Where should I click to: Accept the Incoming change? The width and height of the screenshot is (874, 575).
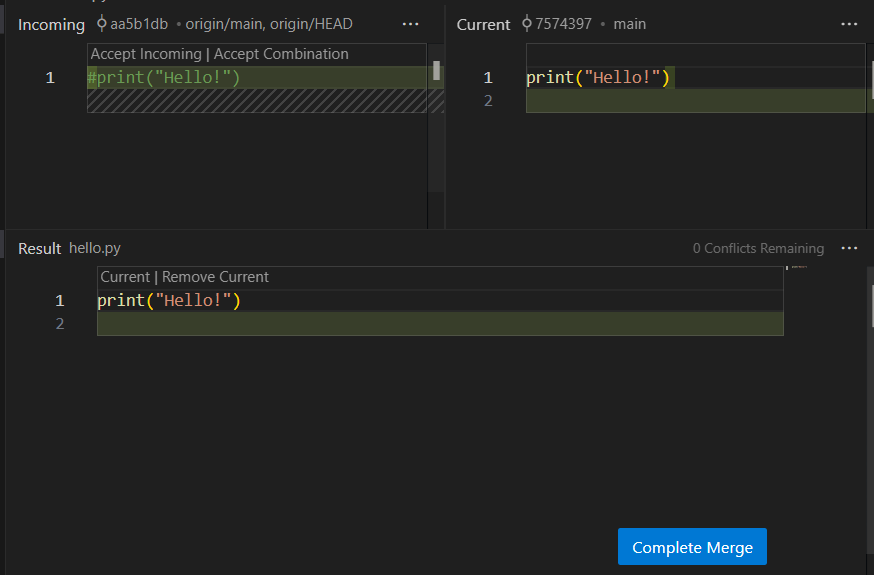coord(146,54)
